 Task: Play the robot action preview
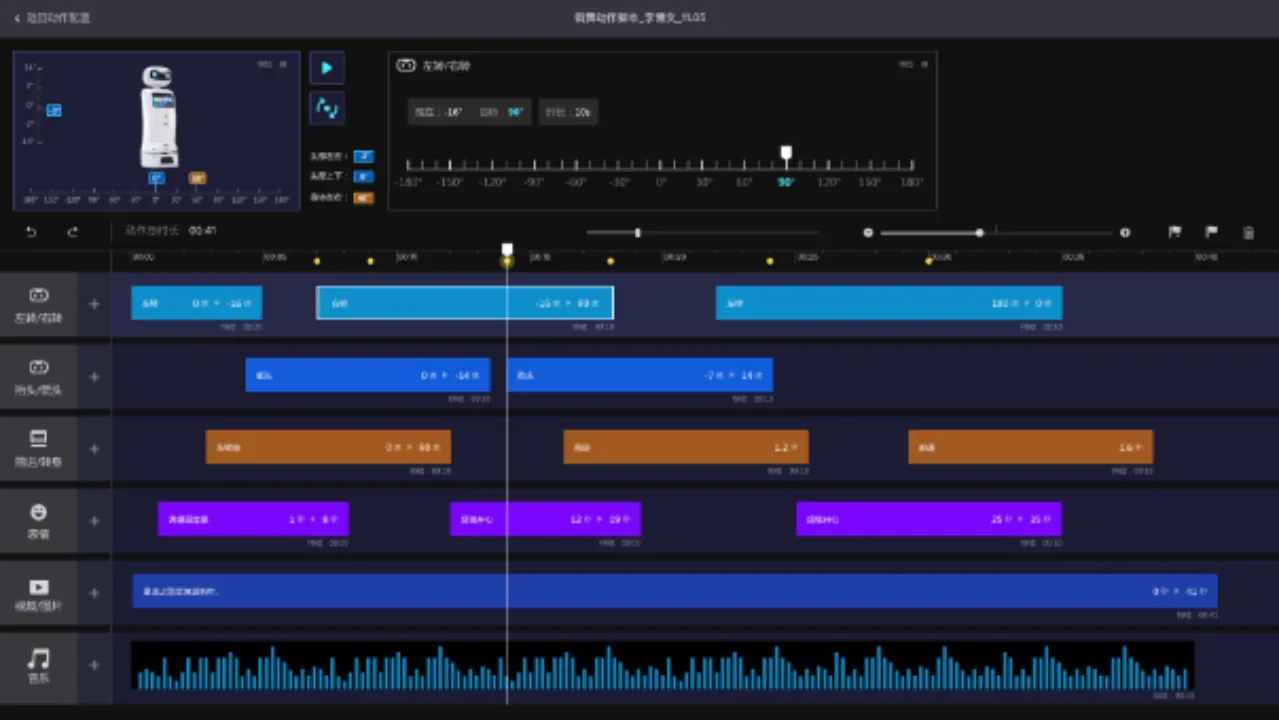tap(326, 68)
